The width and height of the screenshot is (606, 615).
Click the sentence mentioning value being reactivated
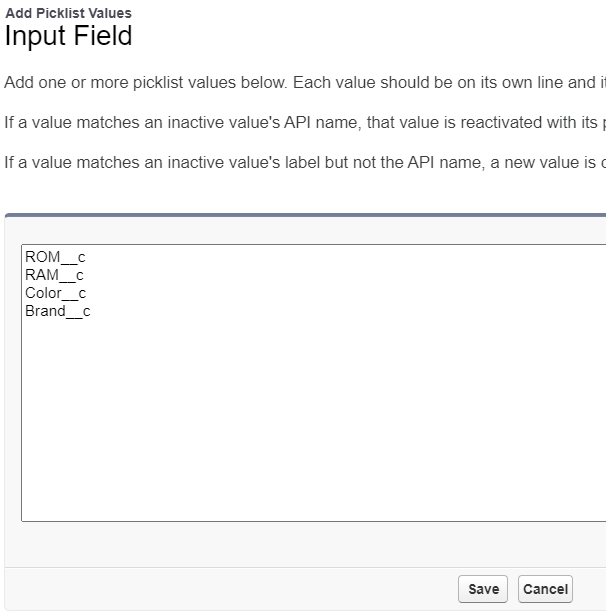(300, 124)
